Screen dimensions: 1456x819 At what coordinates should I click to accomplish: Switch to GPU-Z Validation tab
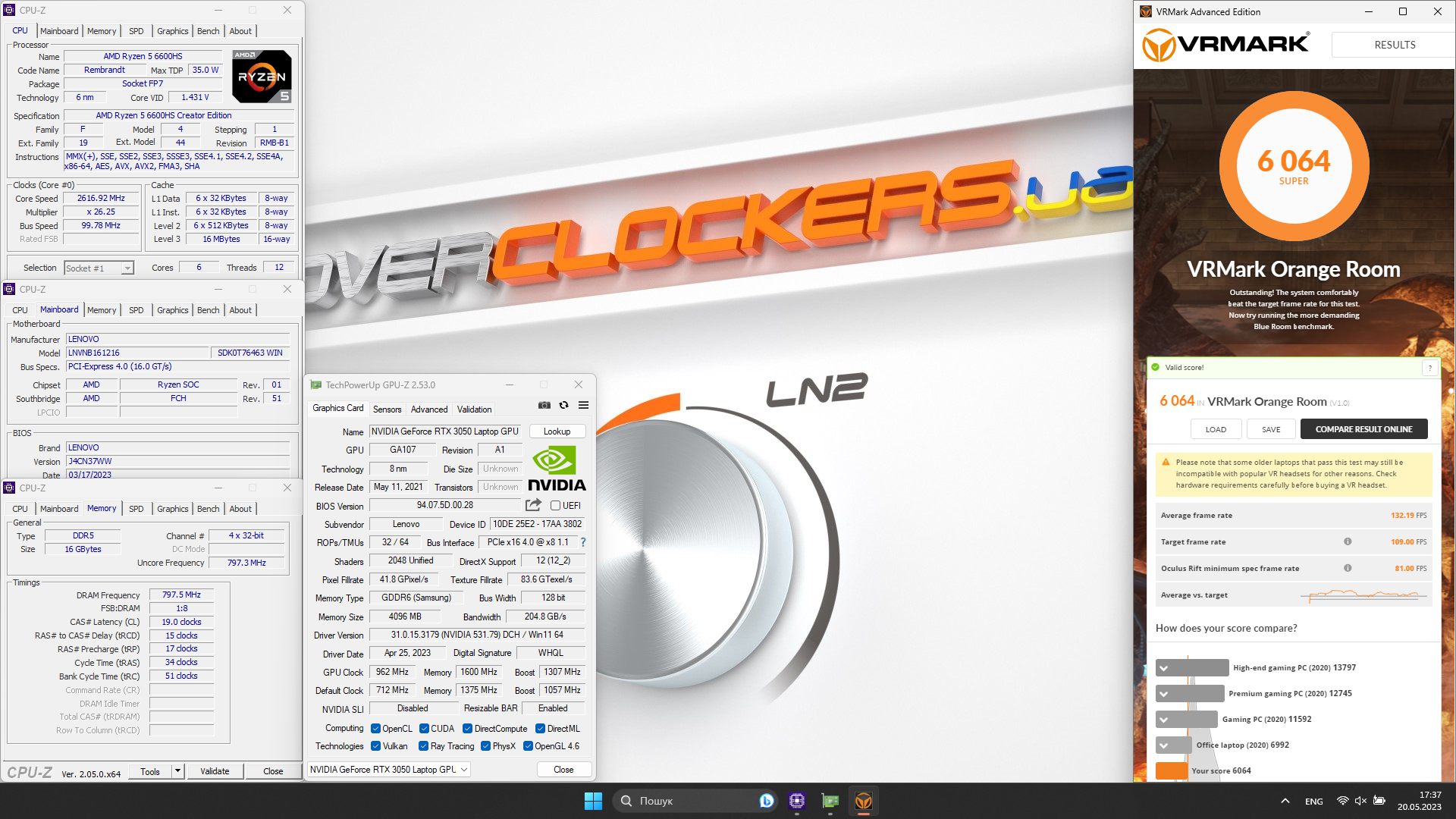474,409
